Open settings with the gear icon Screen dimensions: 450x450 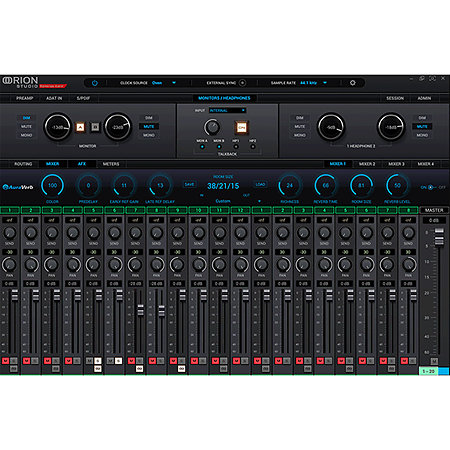353,83
